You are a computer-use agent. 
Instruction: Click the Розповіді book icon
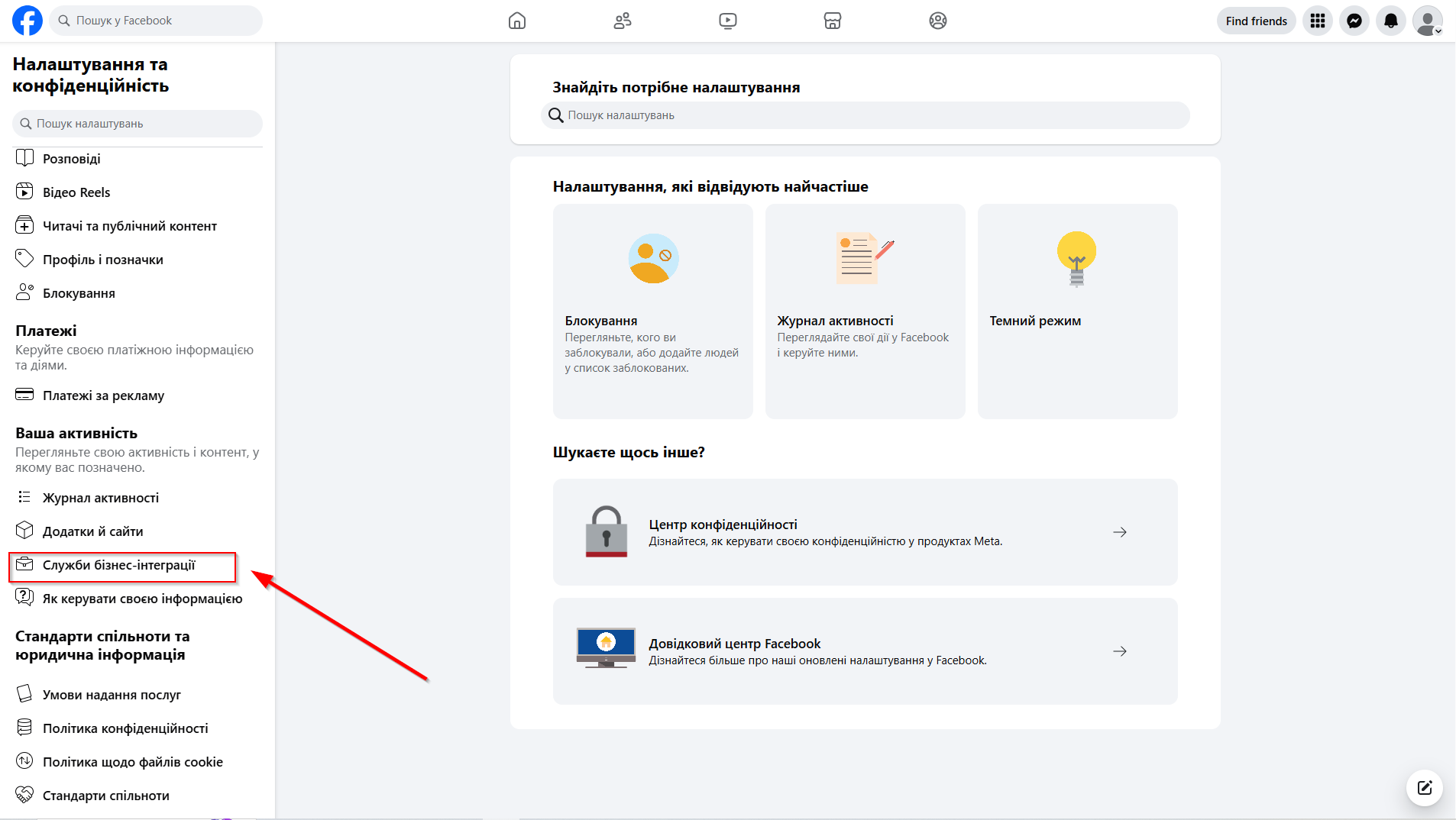tap(24, 158)
